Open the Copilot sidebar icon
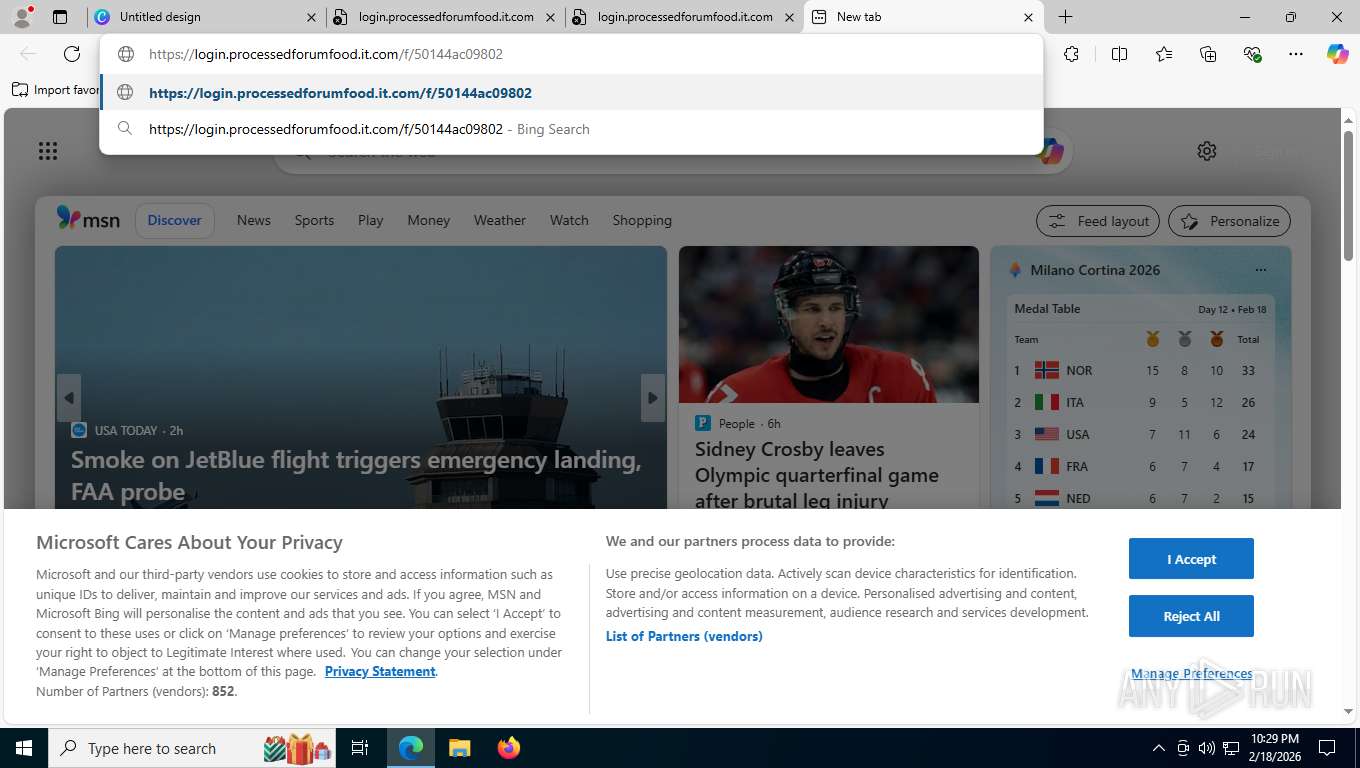1360x768 pixels. (1338, 54)
